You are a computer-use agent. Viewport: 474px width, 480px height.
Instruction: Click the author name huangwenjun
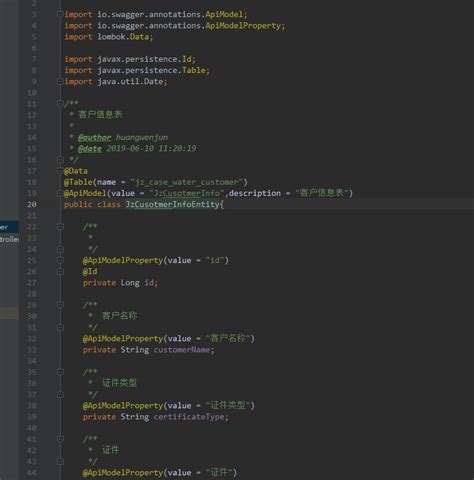point(142,137)
